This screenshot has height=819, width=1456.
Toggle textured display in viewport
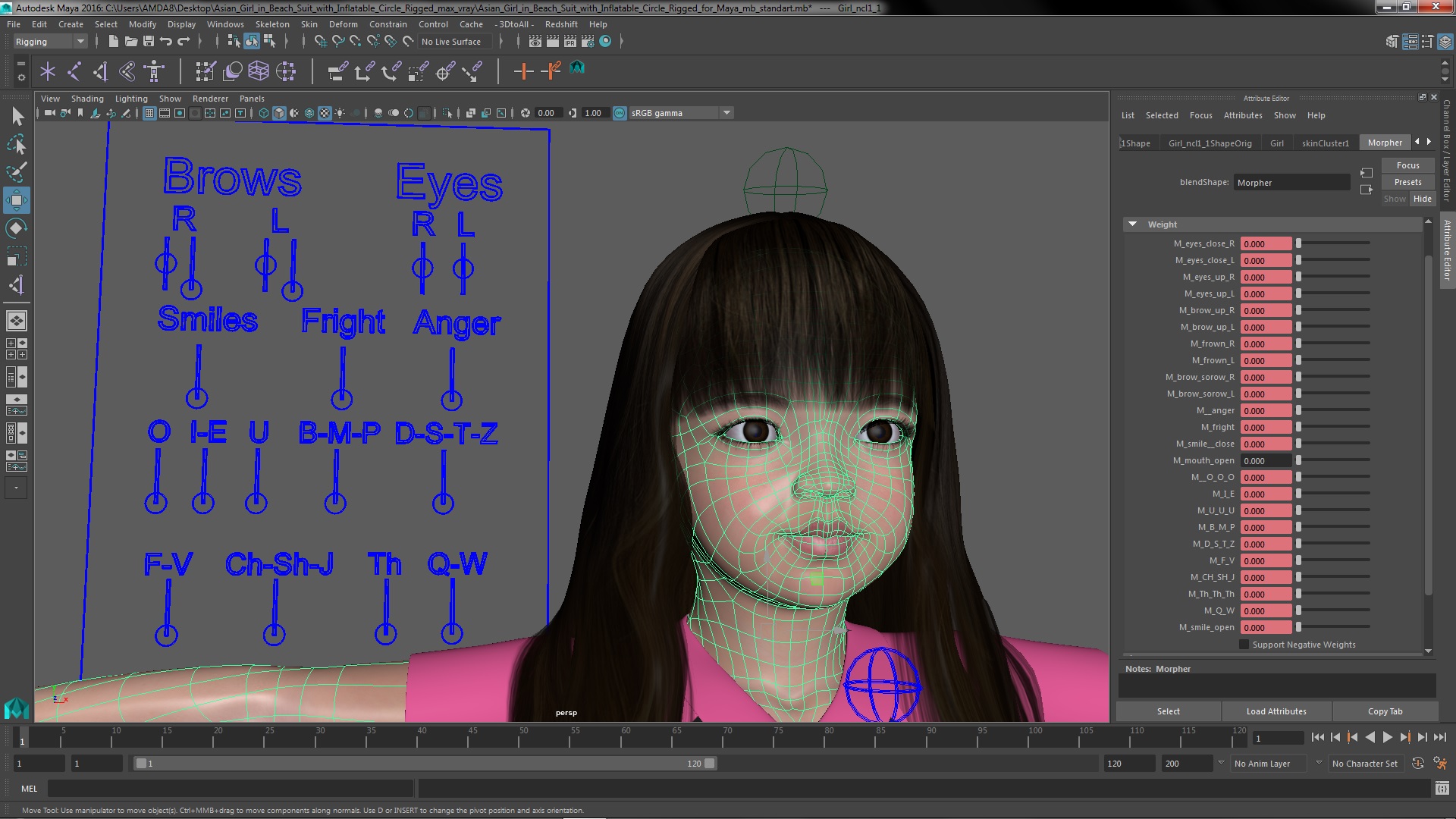(325, 113)
